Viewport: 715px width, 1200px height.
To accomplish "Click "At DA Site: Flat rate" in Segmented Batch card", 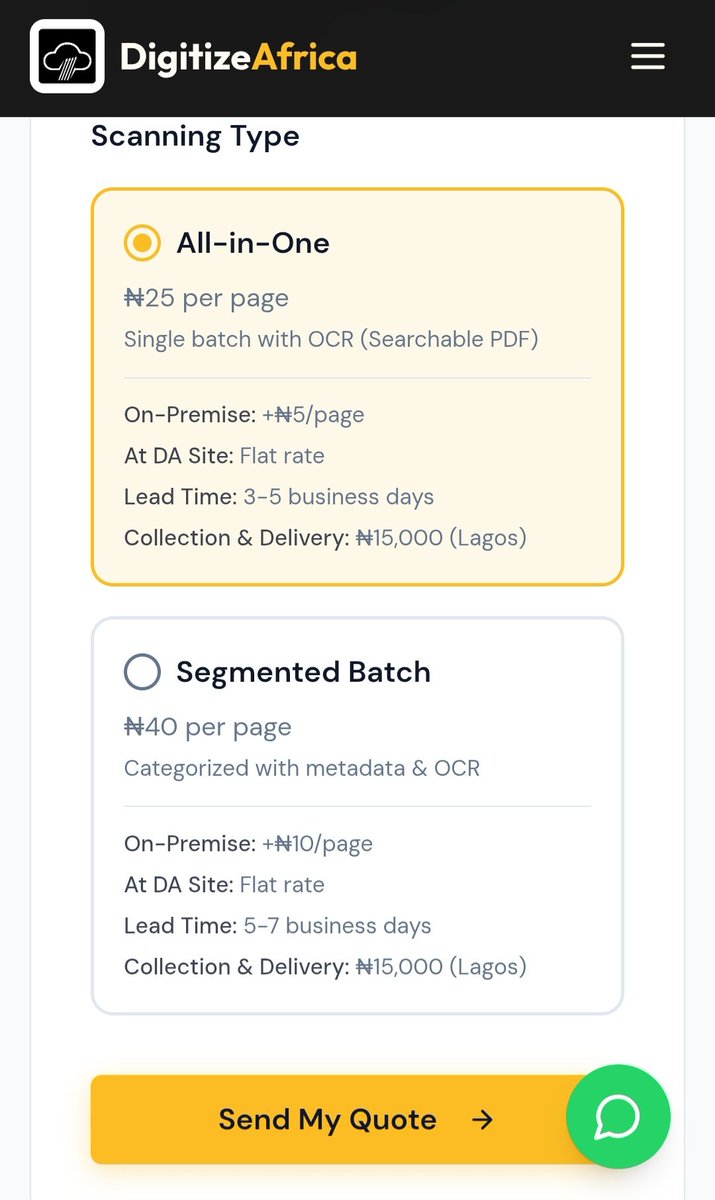I will (x=224, y=885).
